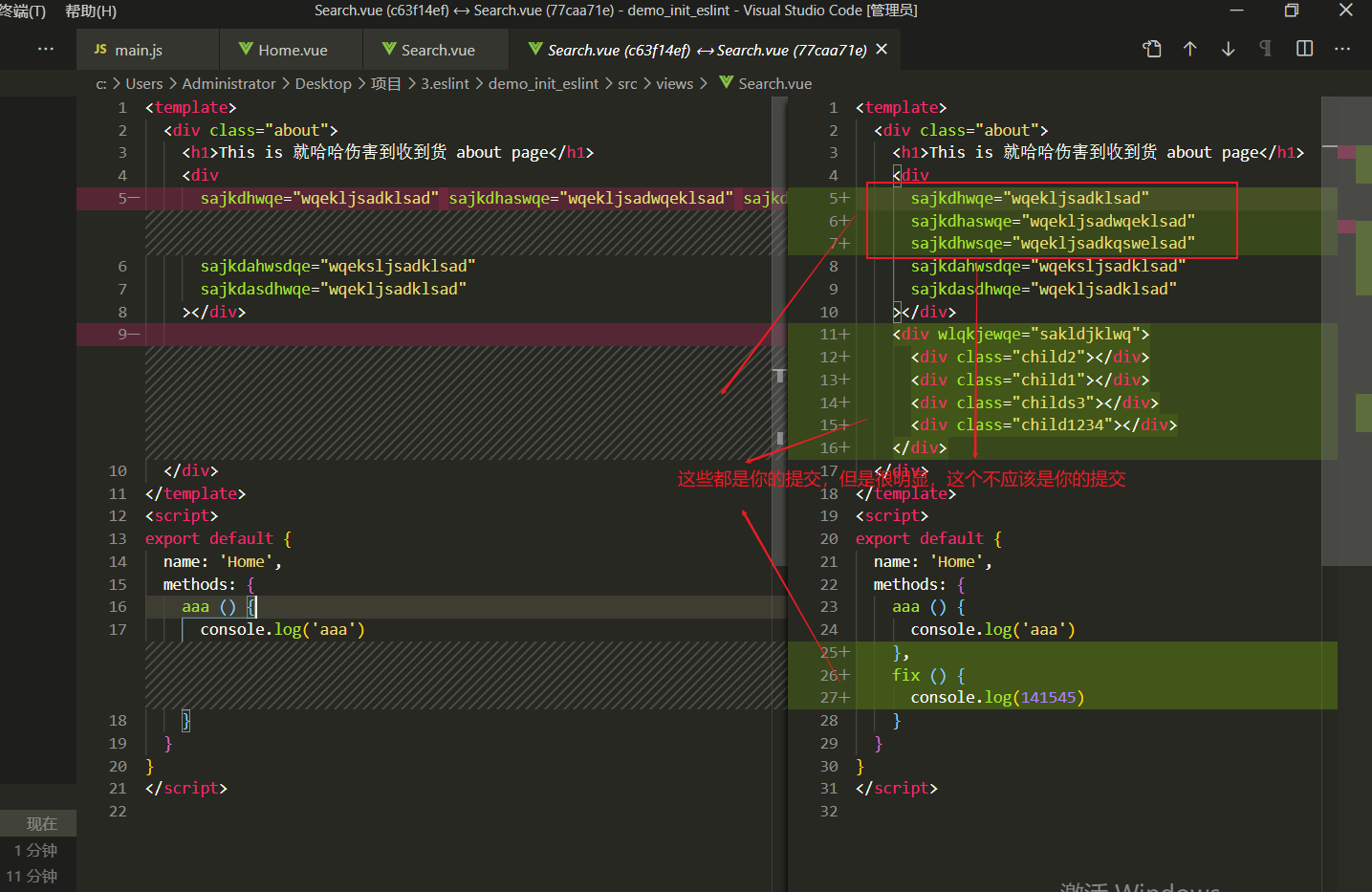This screenshot has width=1372, height=892.
Task: Click views breadcrumb segment
Action: [x=674, y=83]
